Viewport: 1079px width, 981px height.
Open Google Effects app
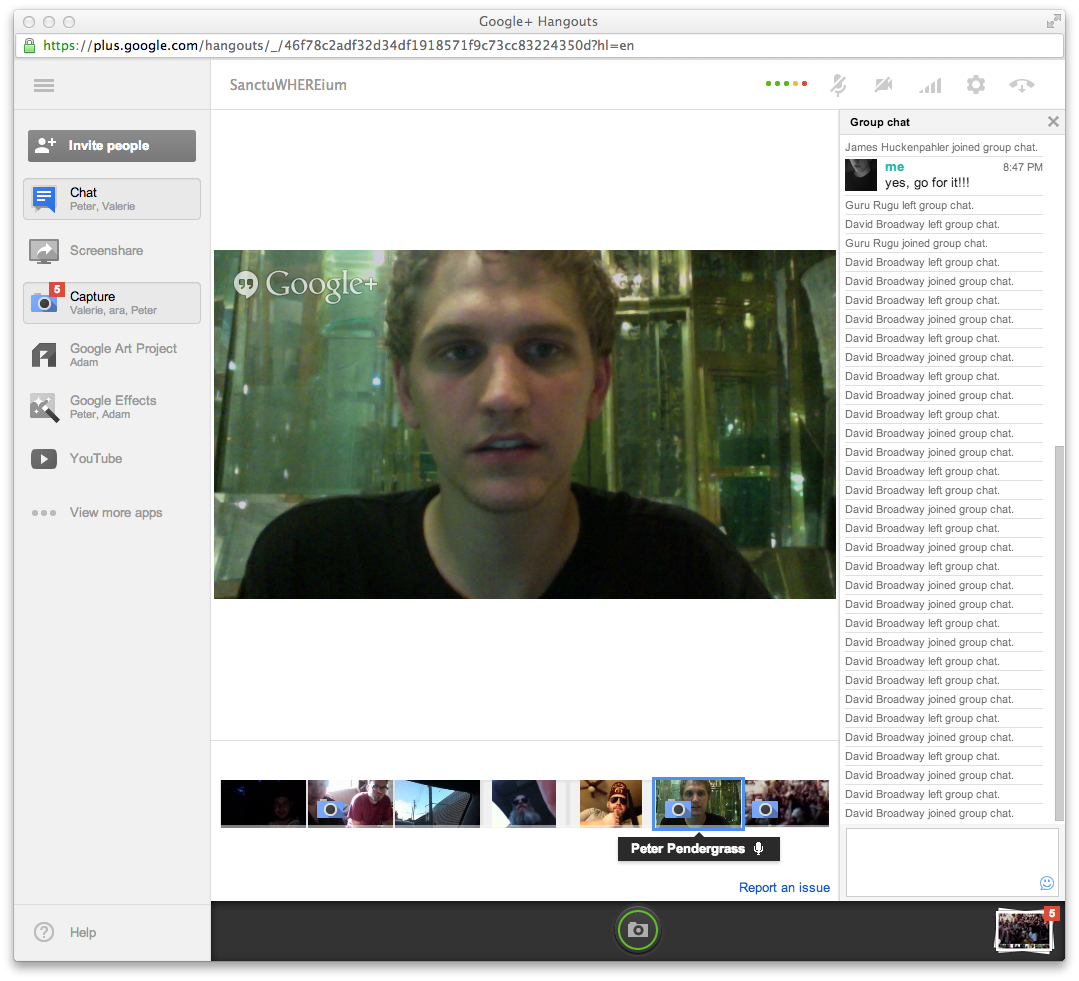(x=112, y=407)
